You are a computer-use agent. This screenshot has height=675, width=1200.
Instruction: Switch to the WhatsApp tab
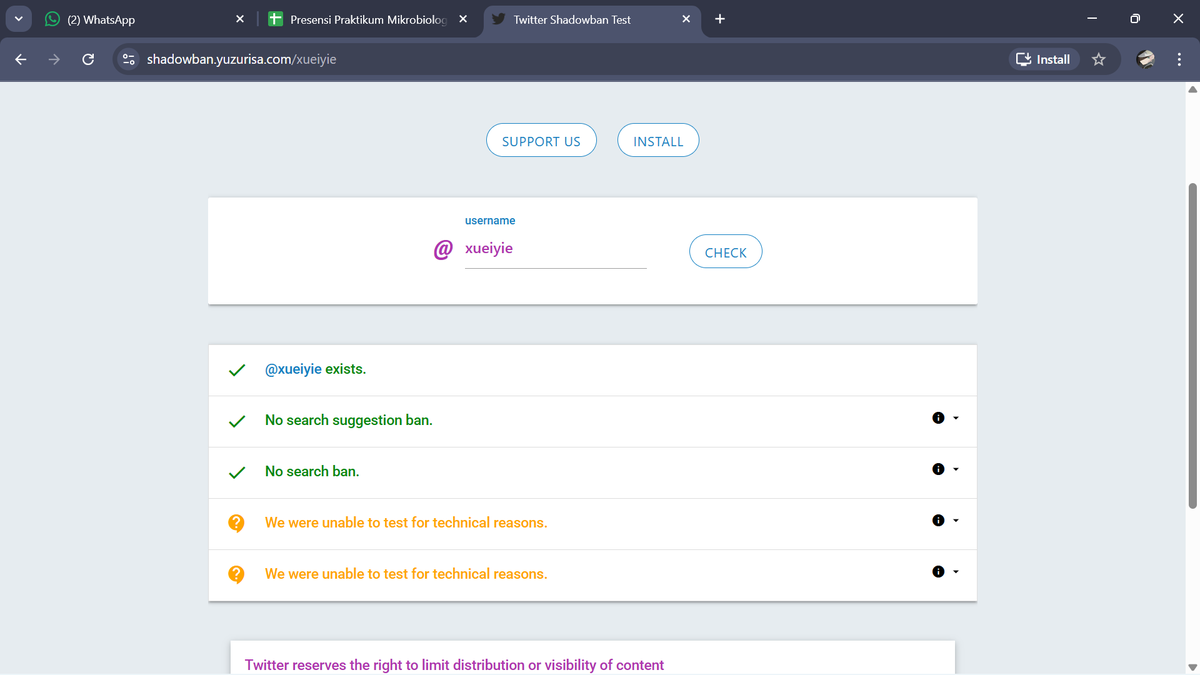pos(143,19)
